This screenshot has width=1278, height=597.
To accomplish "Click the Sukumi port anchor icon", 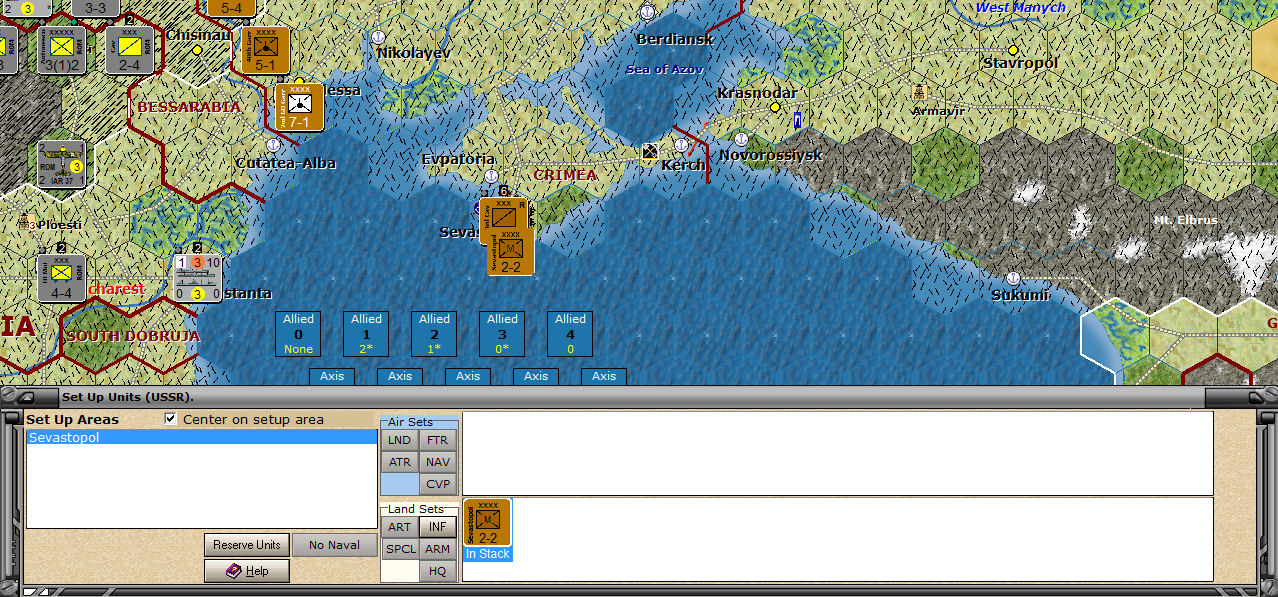I will pos(1013,278).
